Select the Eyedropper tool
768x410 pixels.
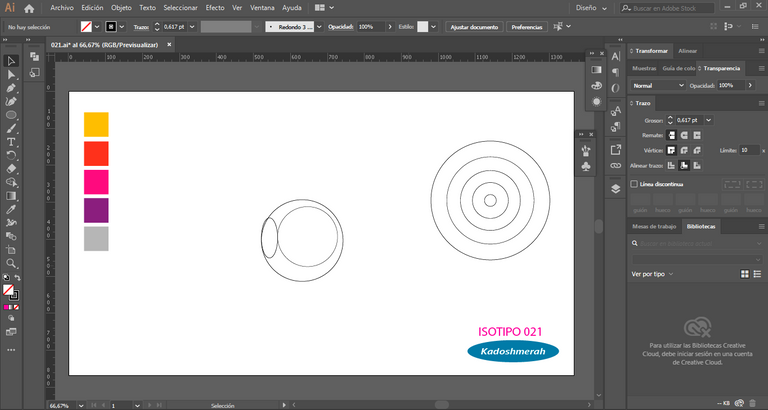pyautogui.click(x=11, y=210)
